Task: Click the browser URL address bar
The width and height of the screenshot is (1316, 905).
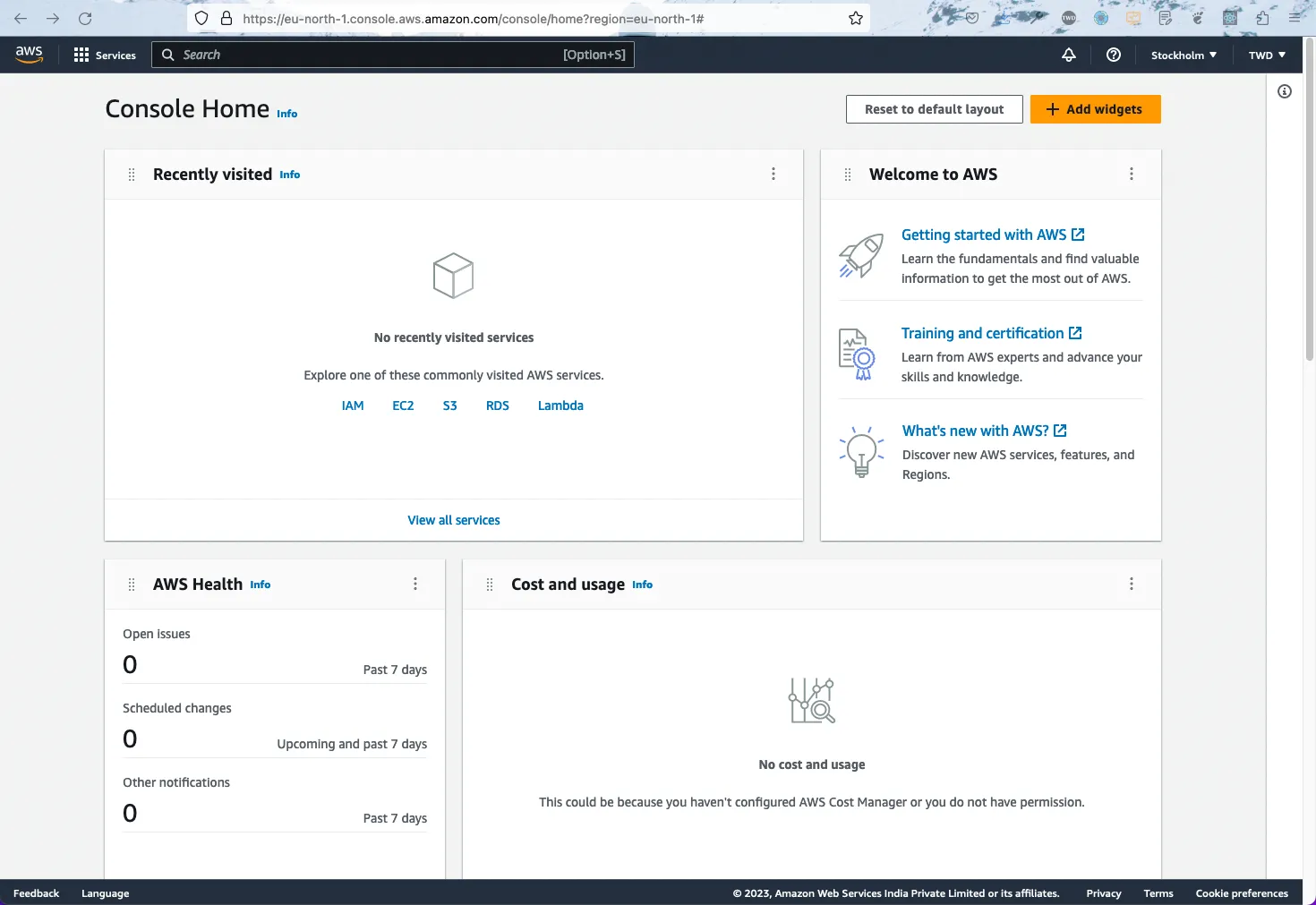Action: 528,18
